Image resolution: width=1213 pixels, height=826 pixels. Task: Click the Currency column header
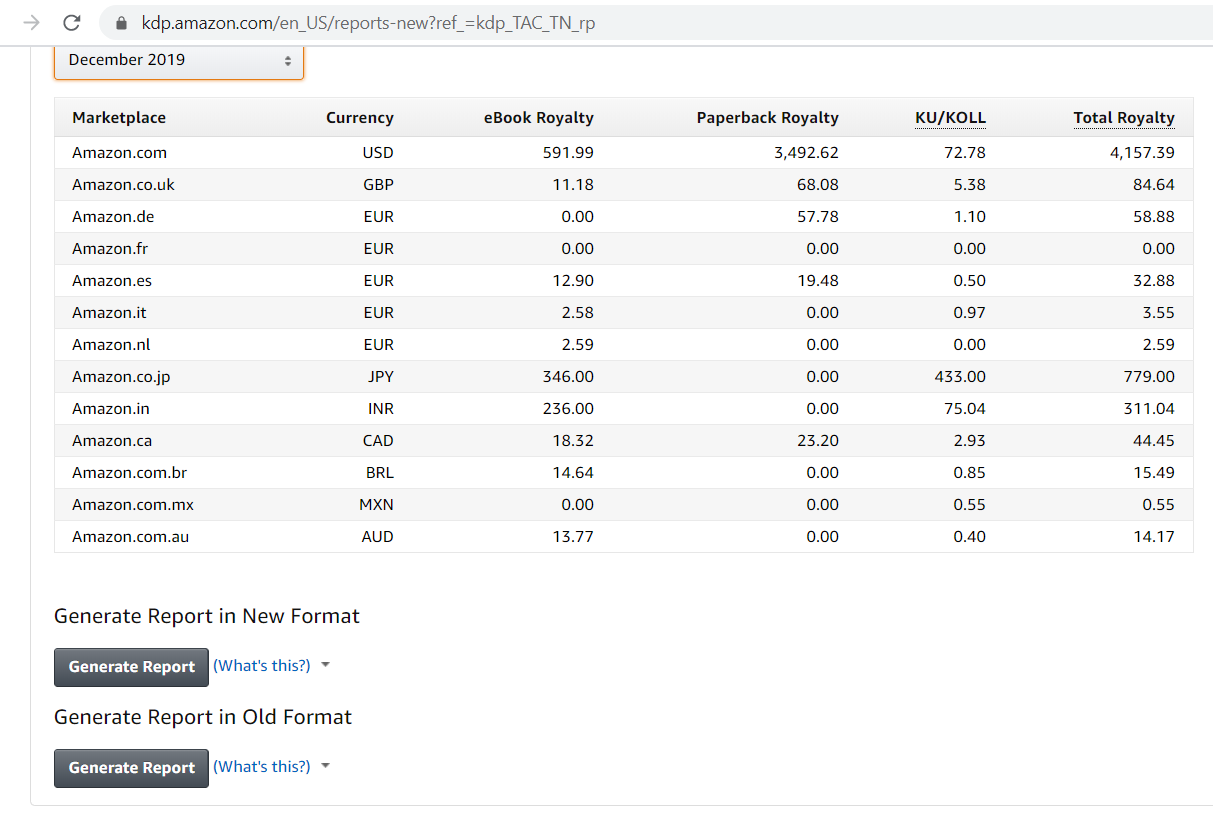click(360, 117)
